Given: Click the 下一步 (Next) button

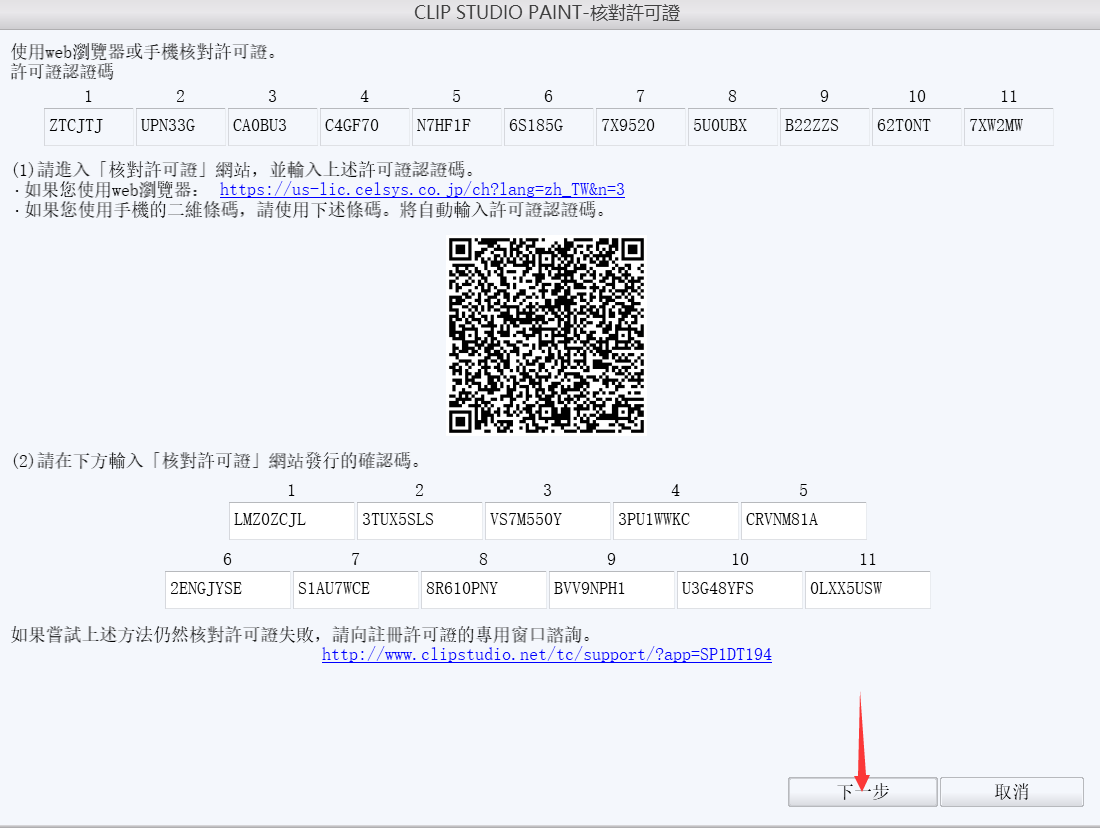Looking at the screenshot, I should (862, 792).
